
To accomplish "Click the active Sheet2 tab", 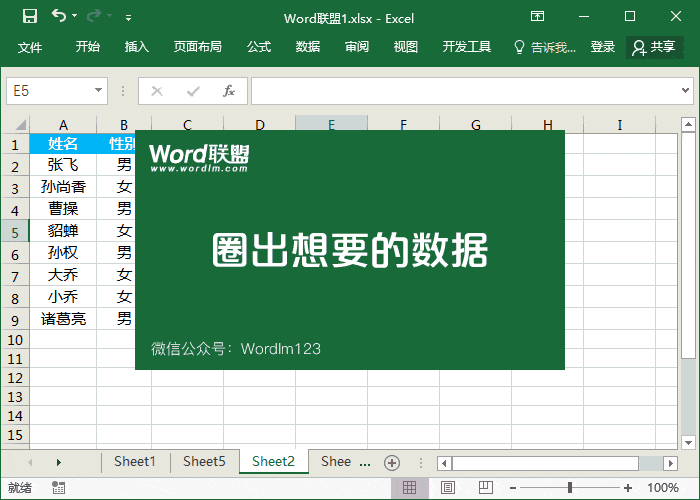I will 274,461.
